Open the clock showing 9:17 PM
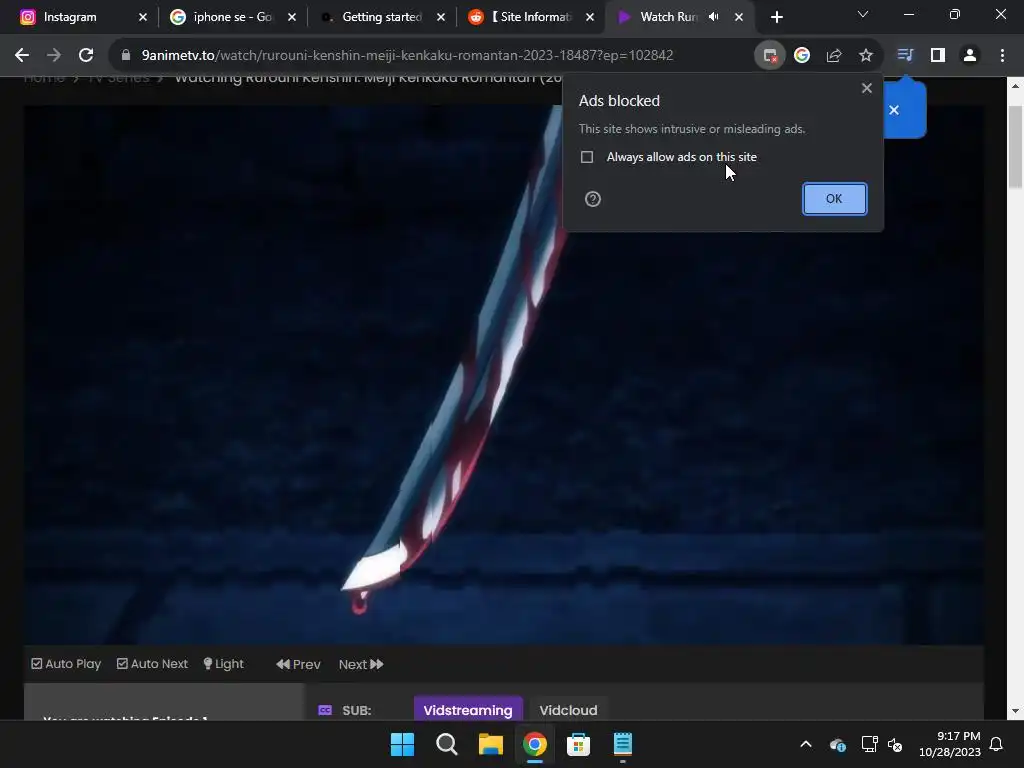Viewport: 1024px width, 768px height. click(950, 744)
